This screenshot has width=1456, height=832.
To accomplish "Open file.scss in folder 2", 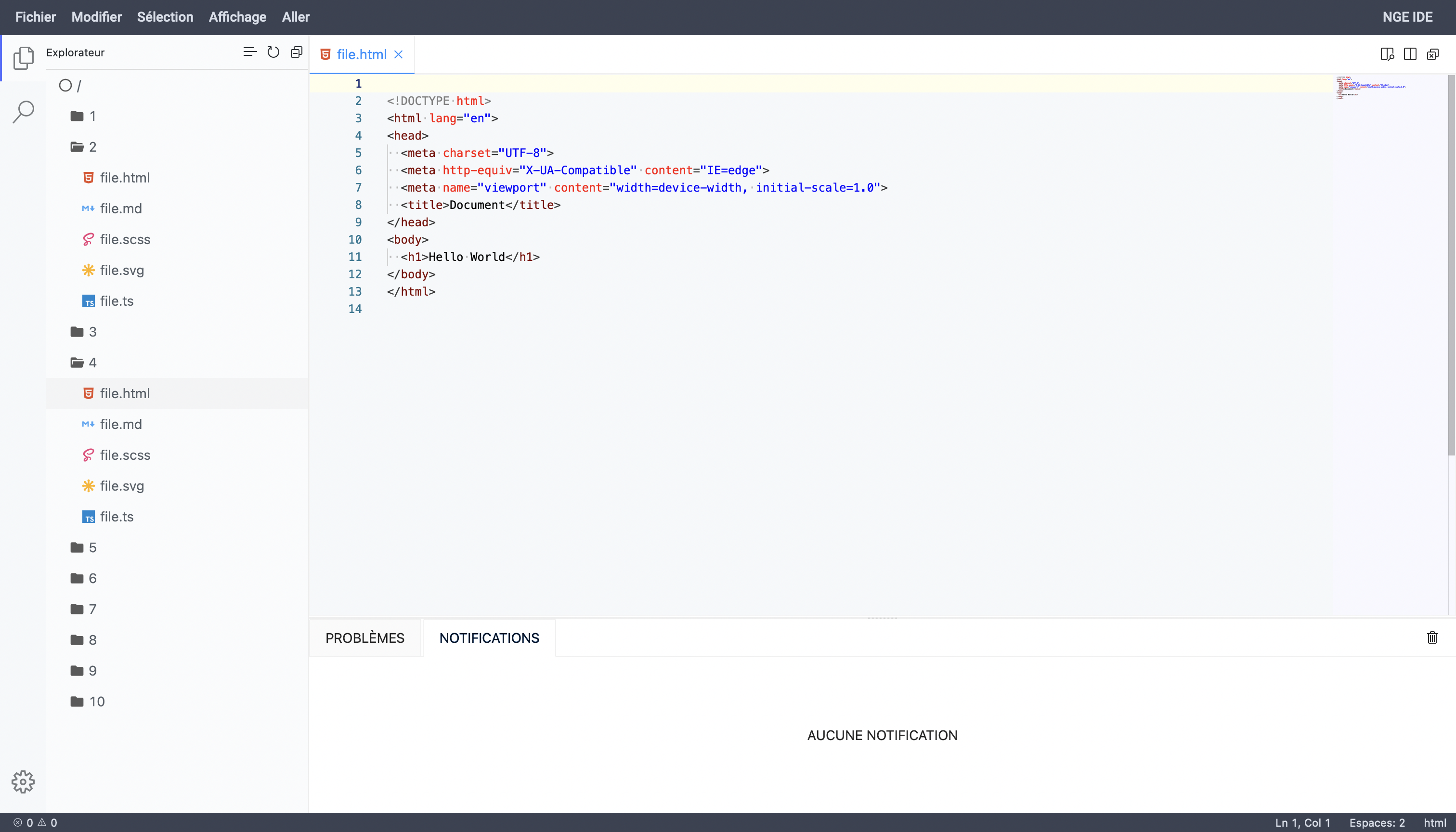I will 177,239.
